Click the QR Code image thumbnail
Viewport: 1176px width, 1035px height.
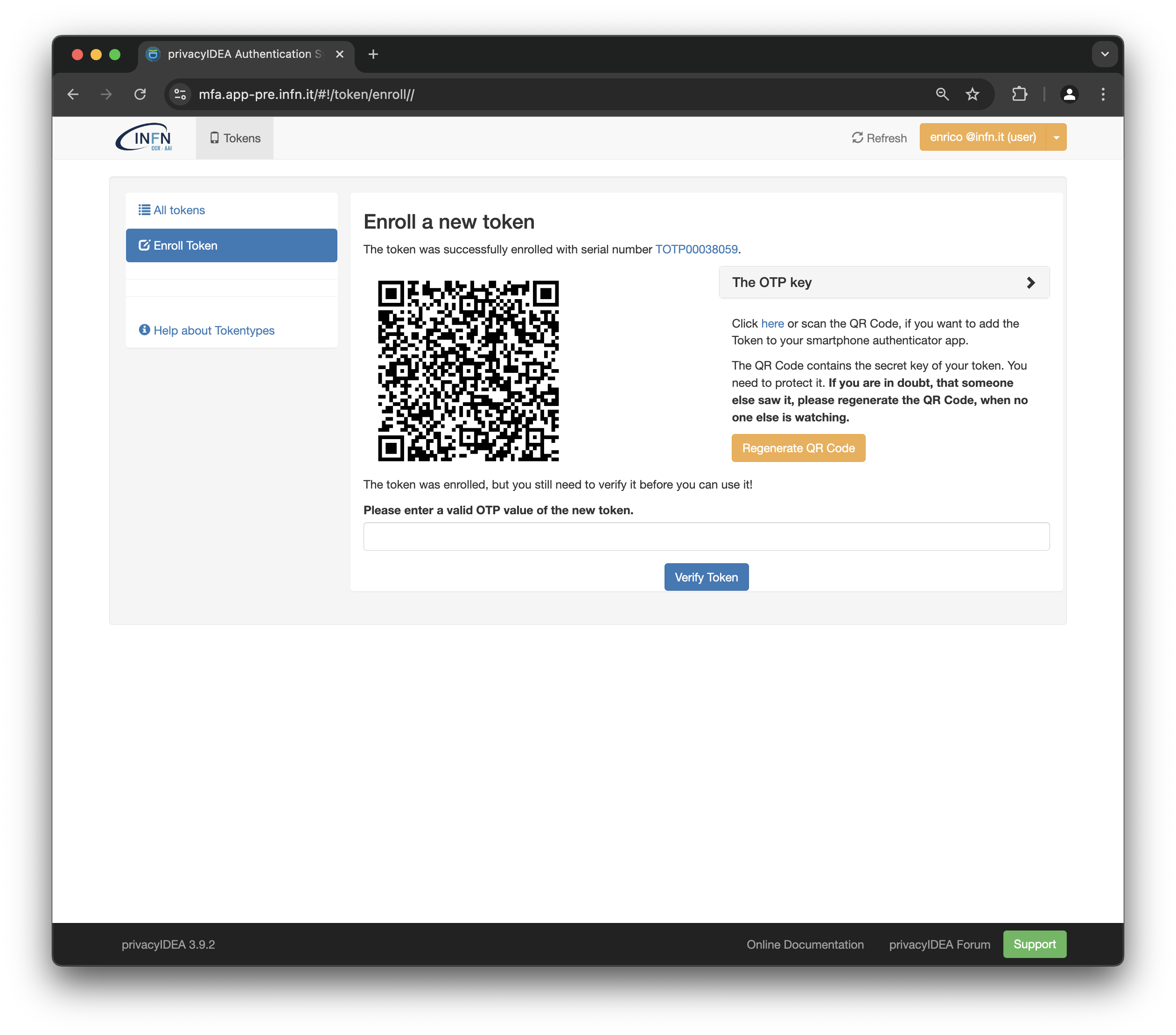click(x=469, y=369)
